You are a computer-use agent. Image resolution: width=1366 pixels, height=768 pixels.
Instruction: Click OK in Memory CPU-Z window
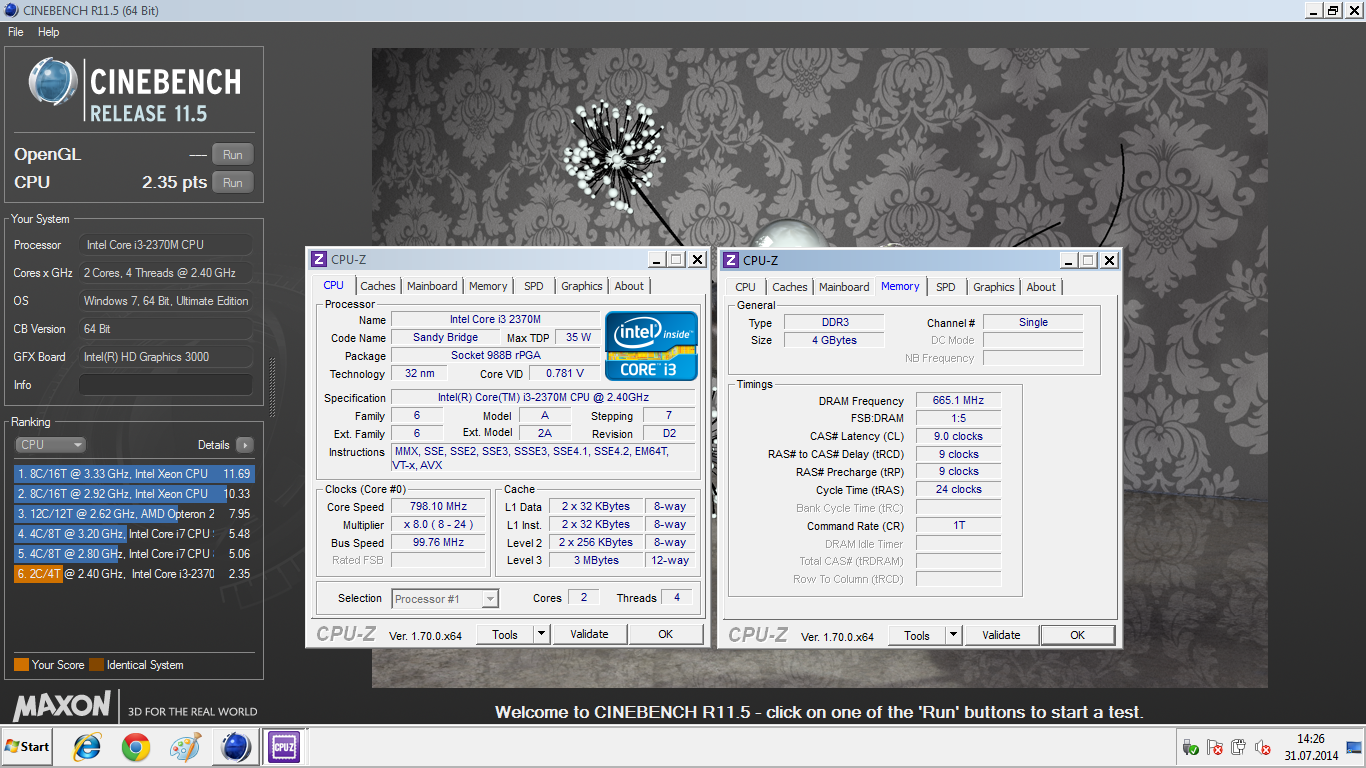click(x=1078, y=634)
